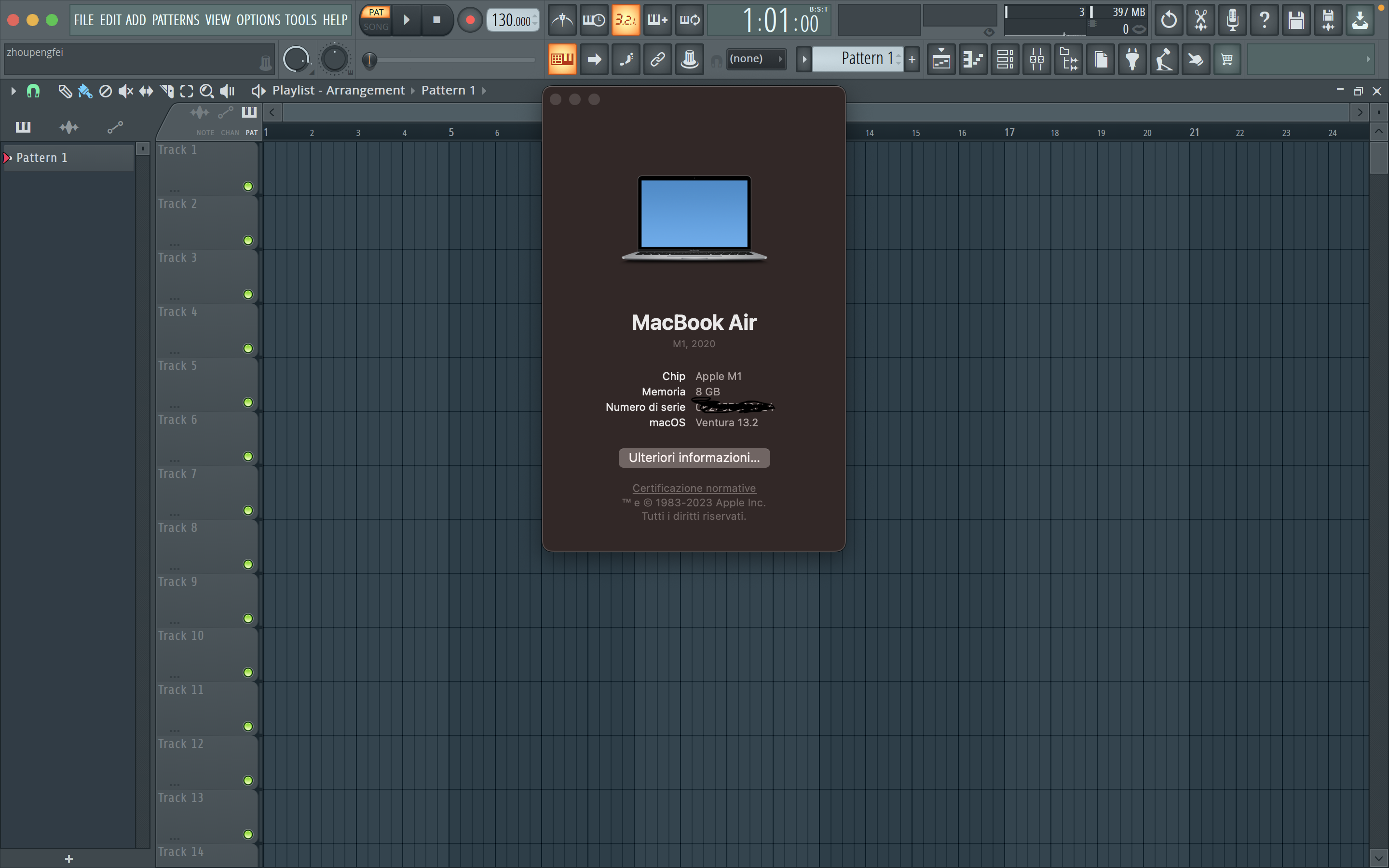Open the audio editor scissors icon
Viewport: 1389px width, 868px height.
point(1201,20)
